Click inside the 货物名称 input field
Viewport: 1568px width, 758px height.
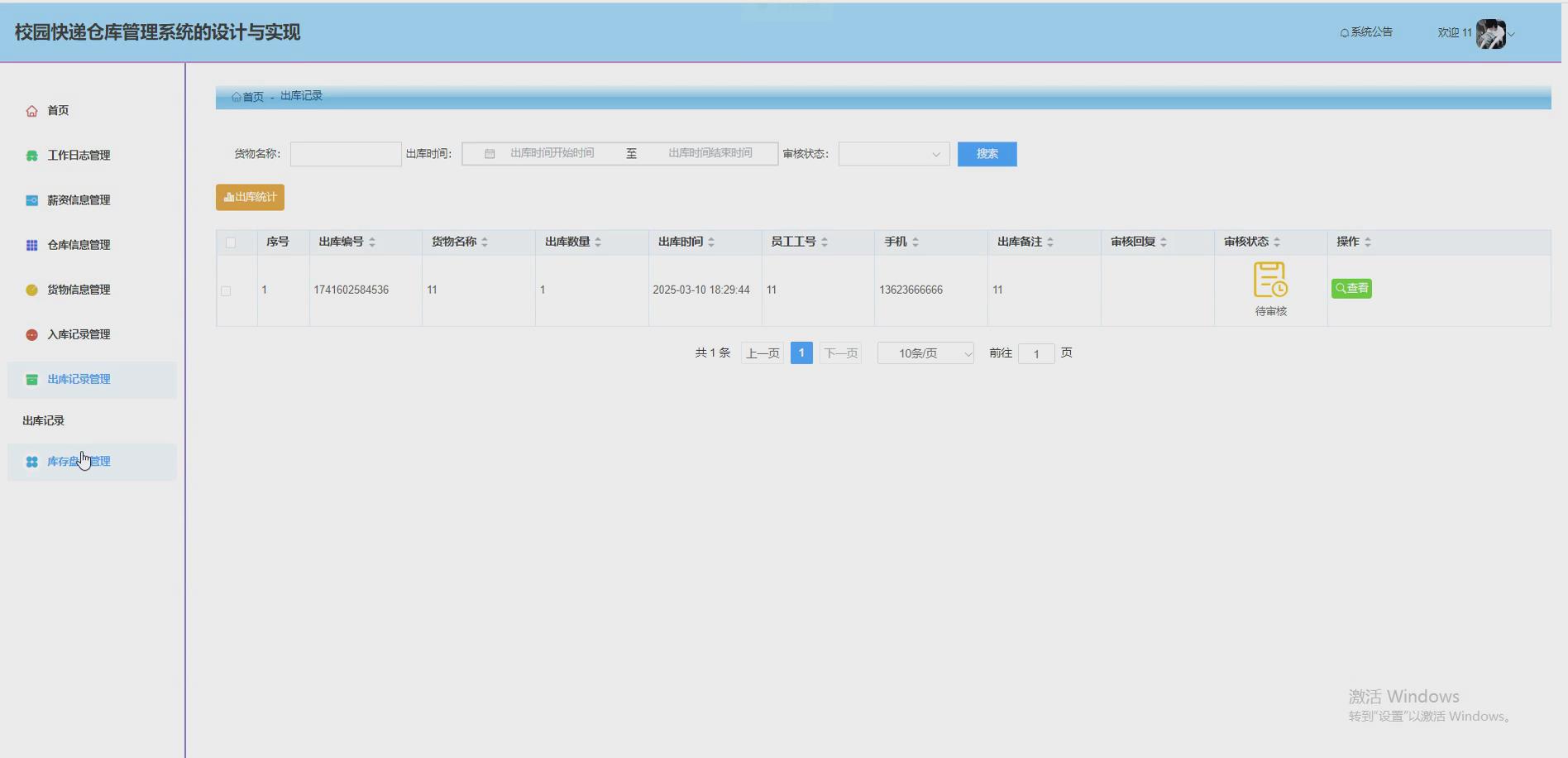click(x=345, y=154)
